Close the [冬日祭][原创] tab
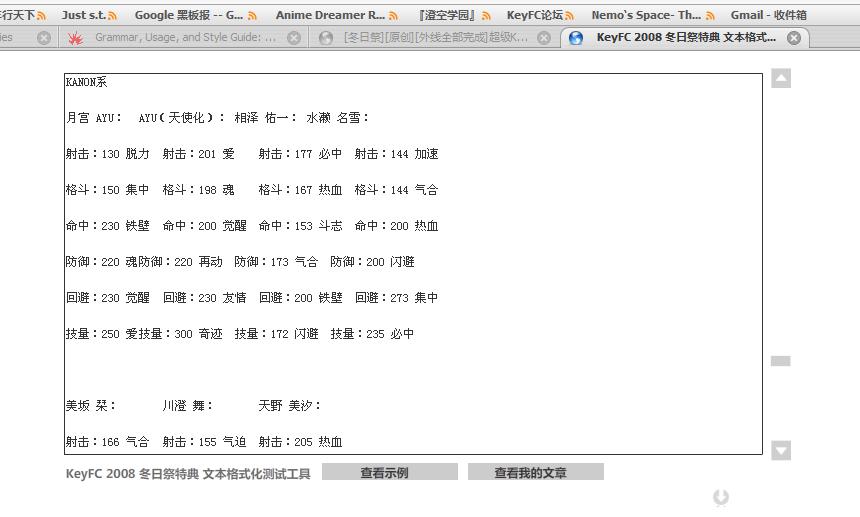Image resolution: width=860 pixels, height=517 pixels. tap(544, 38)
